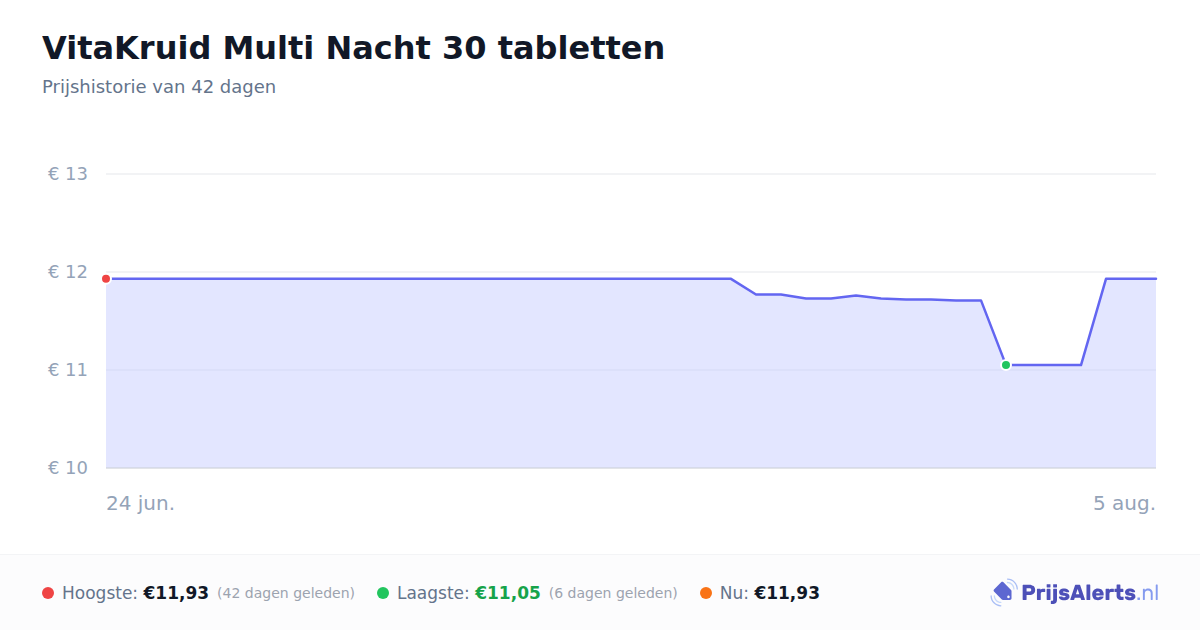Select the orange Nu legend dot

pos(706,593)
